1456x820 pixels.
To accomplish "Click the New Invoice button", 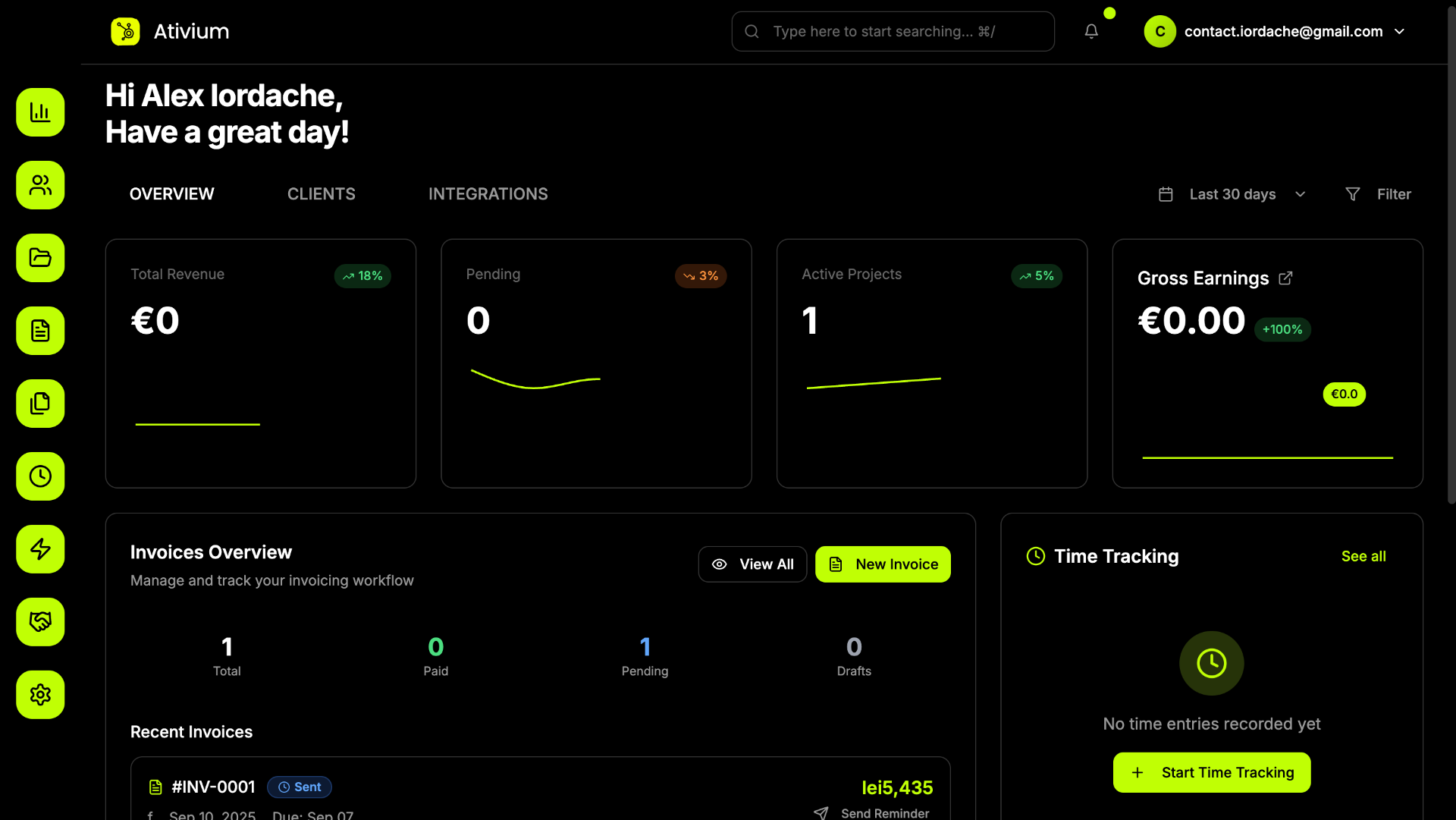I will [x=883, y=564].
